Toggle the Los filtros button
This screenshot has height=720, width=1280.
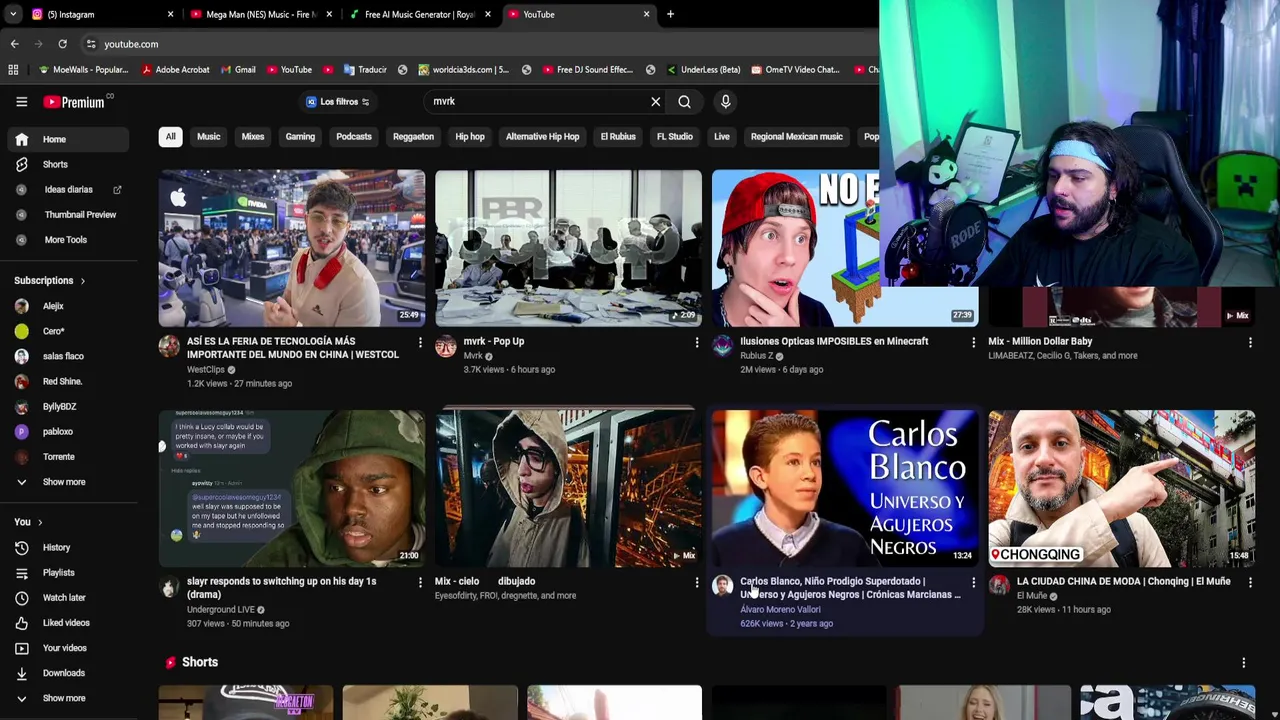339,101
